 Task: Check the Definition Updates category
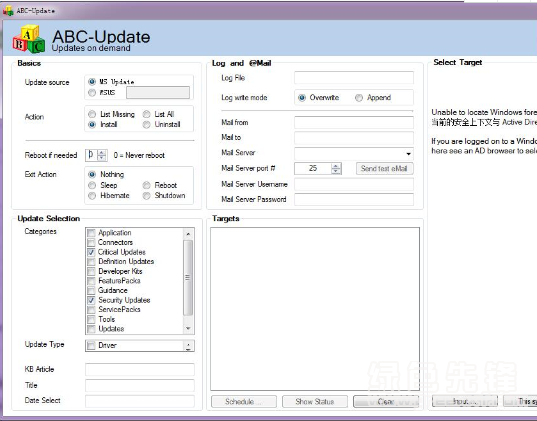[91, 262]
